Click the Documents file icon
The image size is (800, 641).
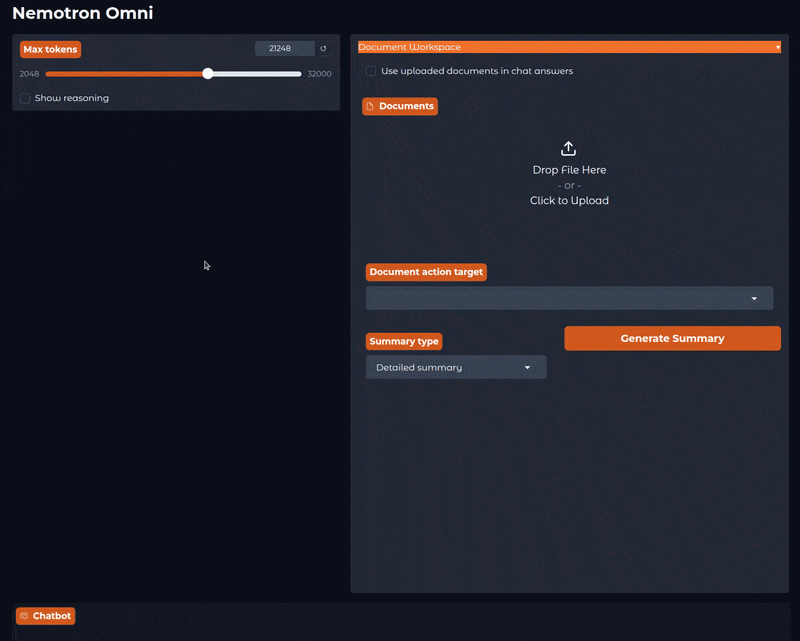pyautogui.click(x=370, y=106)
